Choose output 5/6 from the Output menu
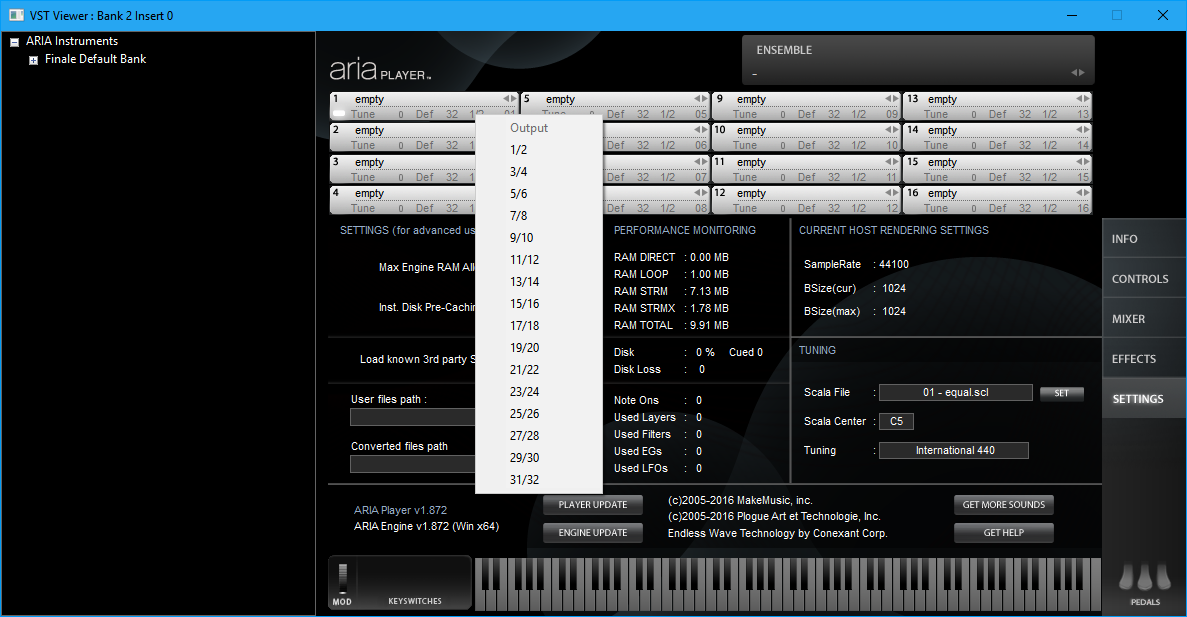Screen dimensions: 1187x617 [518, 194]
